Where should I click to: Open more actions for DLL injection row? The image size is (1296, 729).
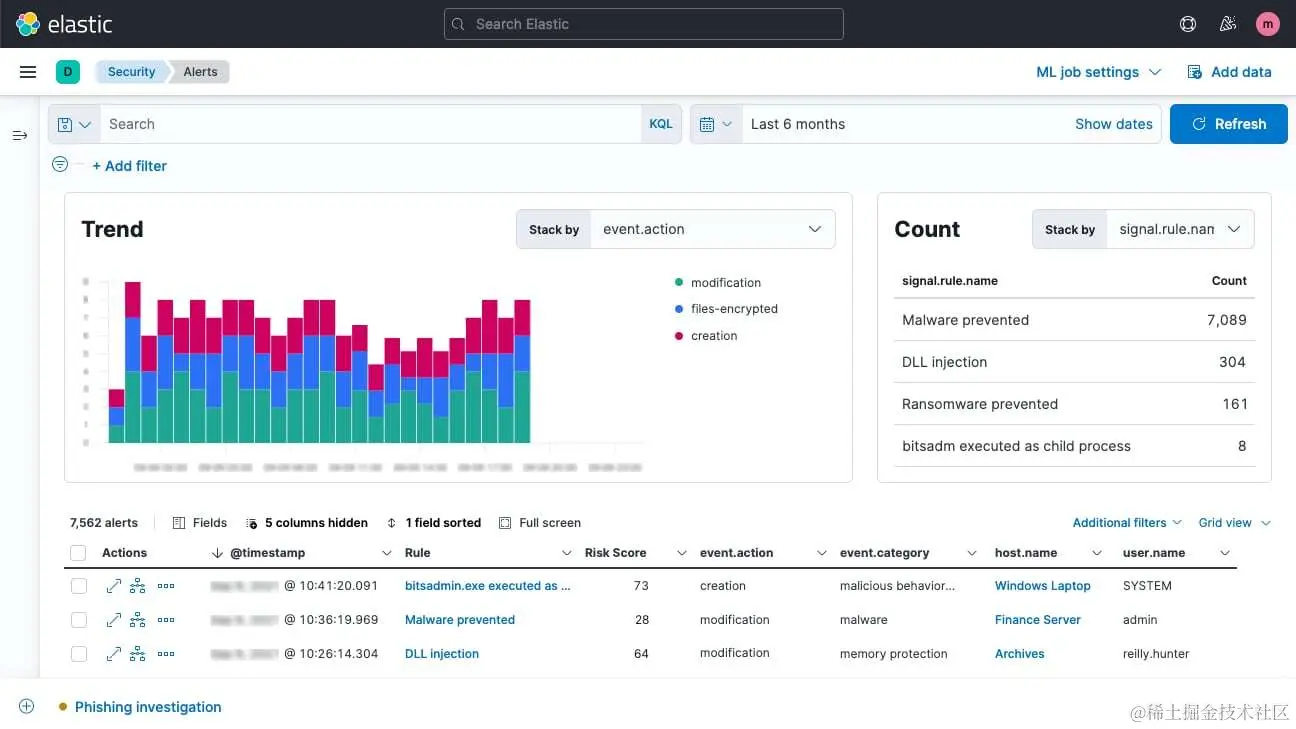pos(166,654)
